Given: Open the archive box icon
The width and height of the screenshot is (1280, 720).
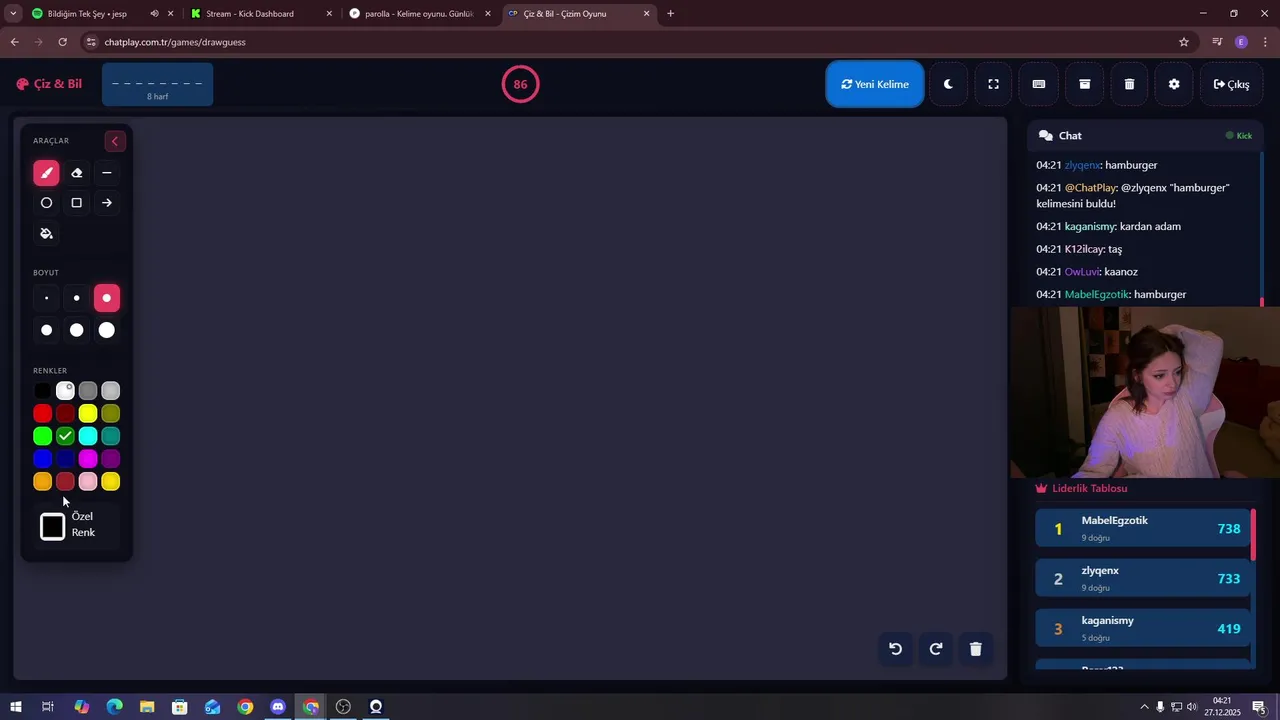Looking at the screenshot, I should [1084, 84].
